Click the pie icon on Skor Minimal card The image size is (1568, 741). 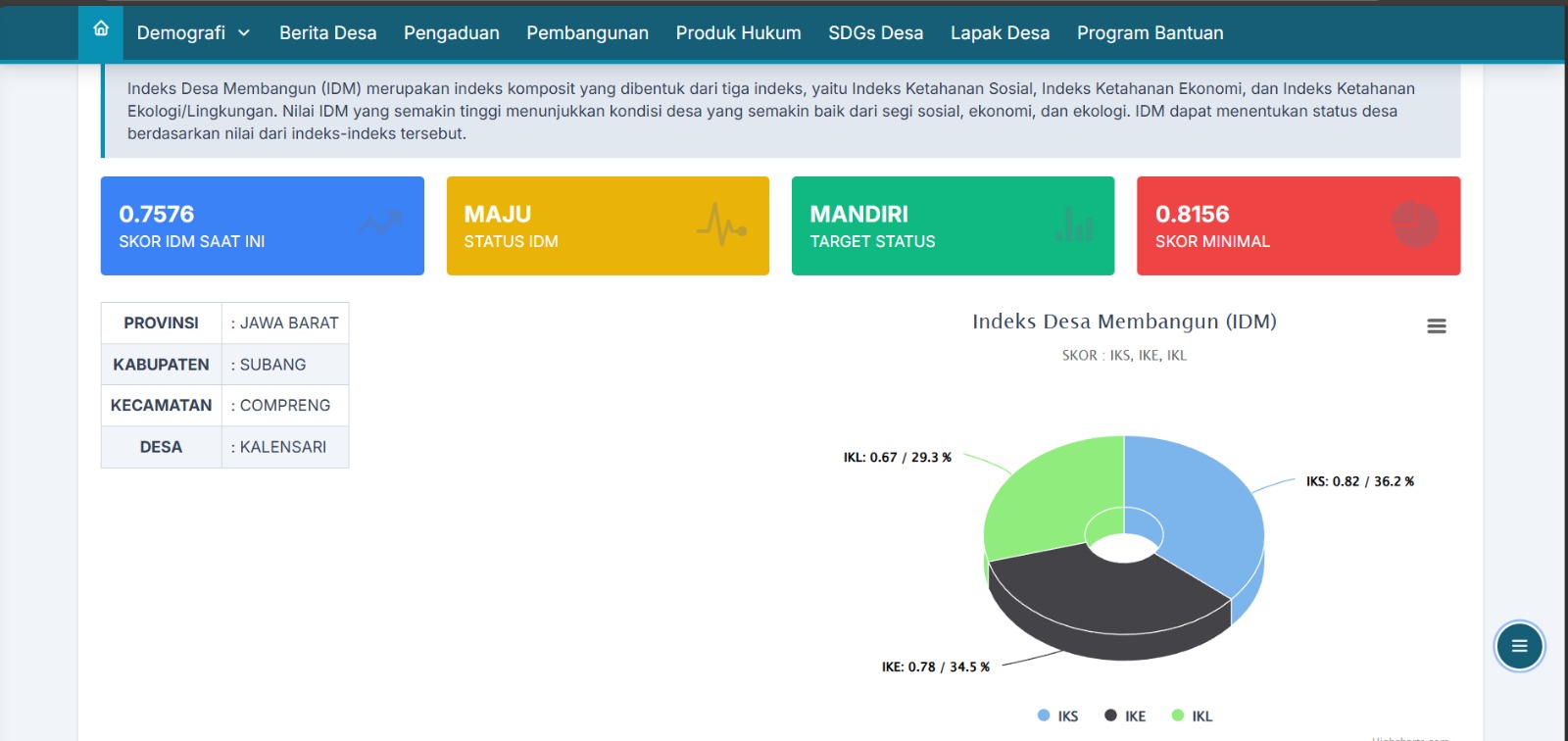click(1414, 224)
